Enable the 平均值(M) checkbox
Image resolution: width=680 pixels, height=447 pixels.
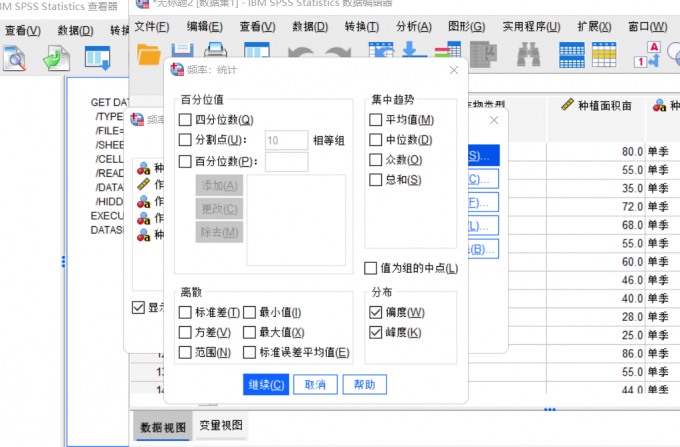(376, 120)
